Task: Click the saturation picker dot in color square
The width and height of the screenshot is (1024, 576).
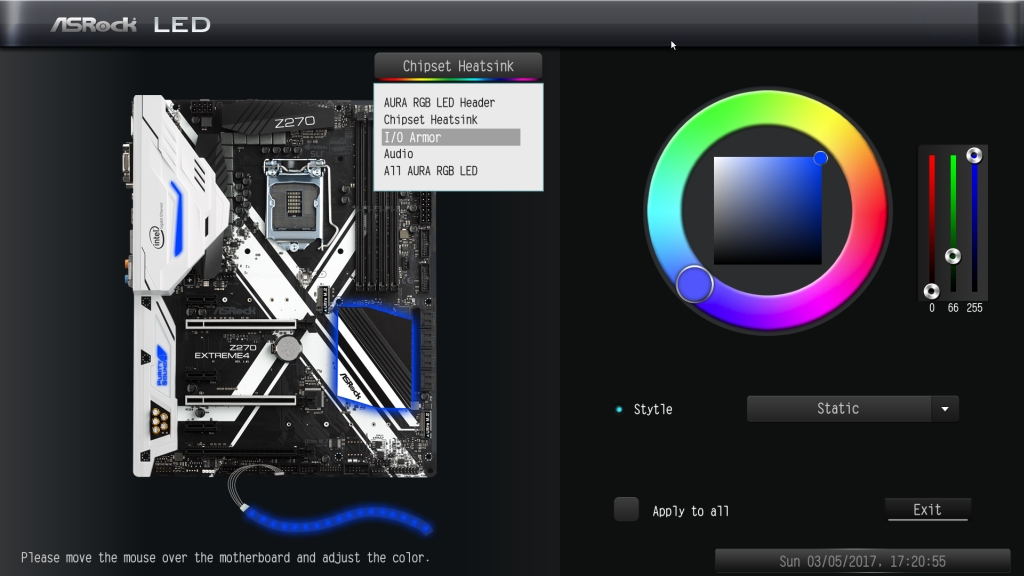Action: (820, 158)
